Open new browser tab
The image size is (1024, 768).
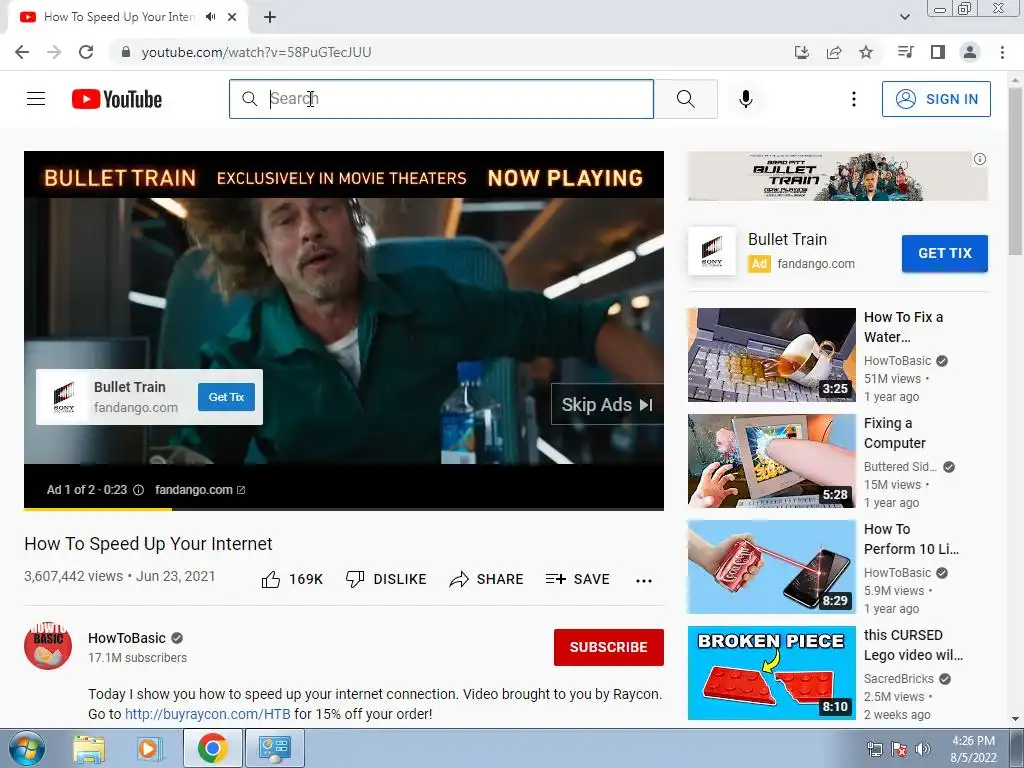270,17
